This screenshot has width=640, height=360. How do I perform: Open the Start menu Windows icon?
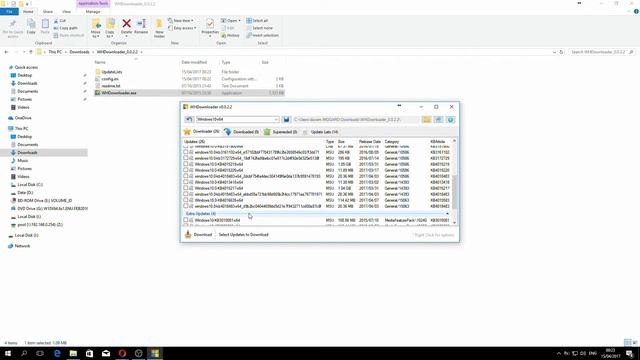8,353
